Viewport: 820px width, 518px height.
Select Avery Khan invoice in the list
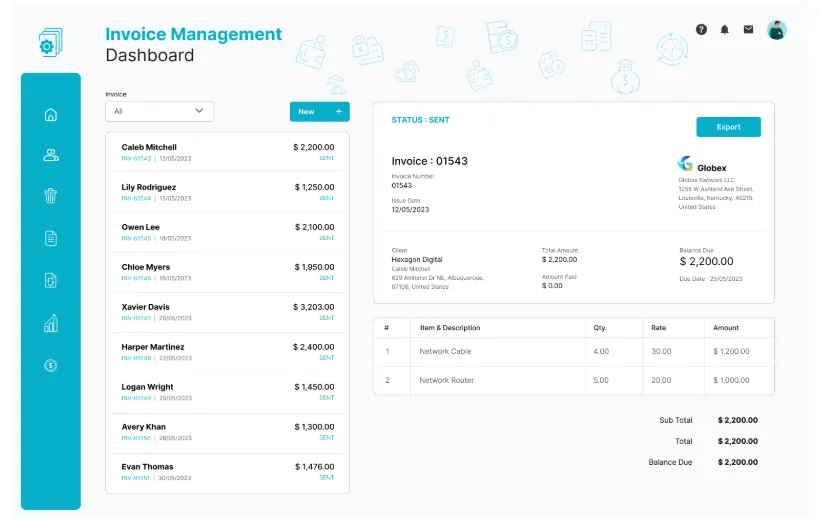227,432
